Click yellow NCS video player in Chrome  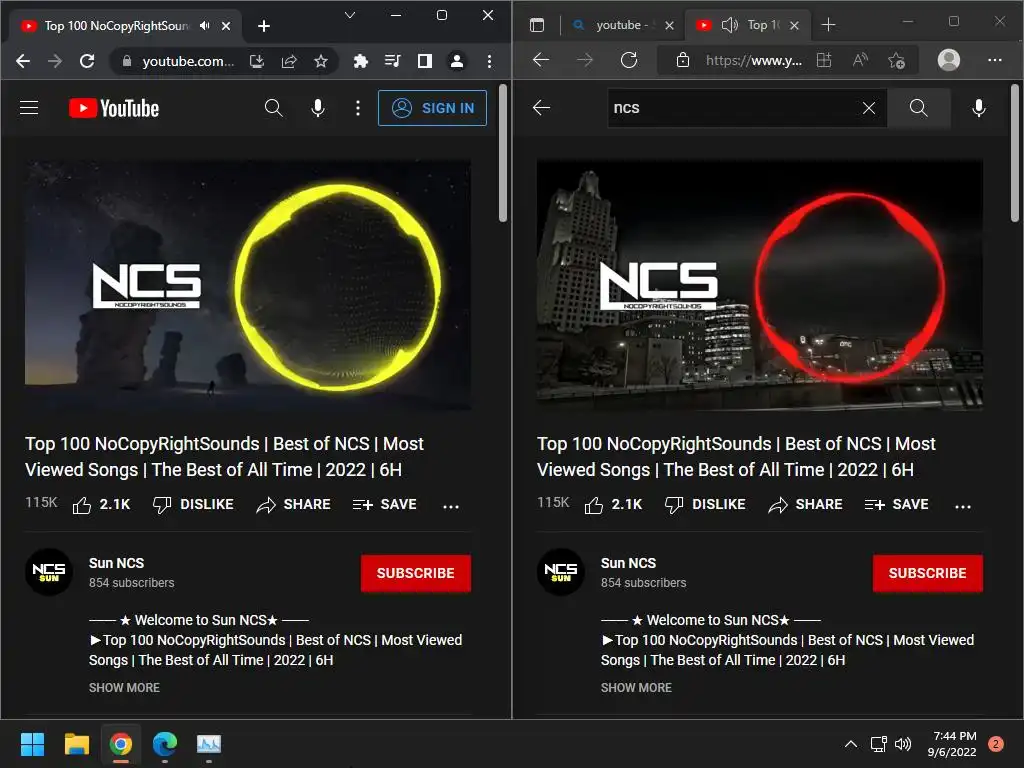click(248, 285)
